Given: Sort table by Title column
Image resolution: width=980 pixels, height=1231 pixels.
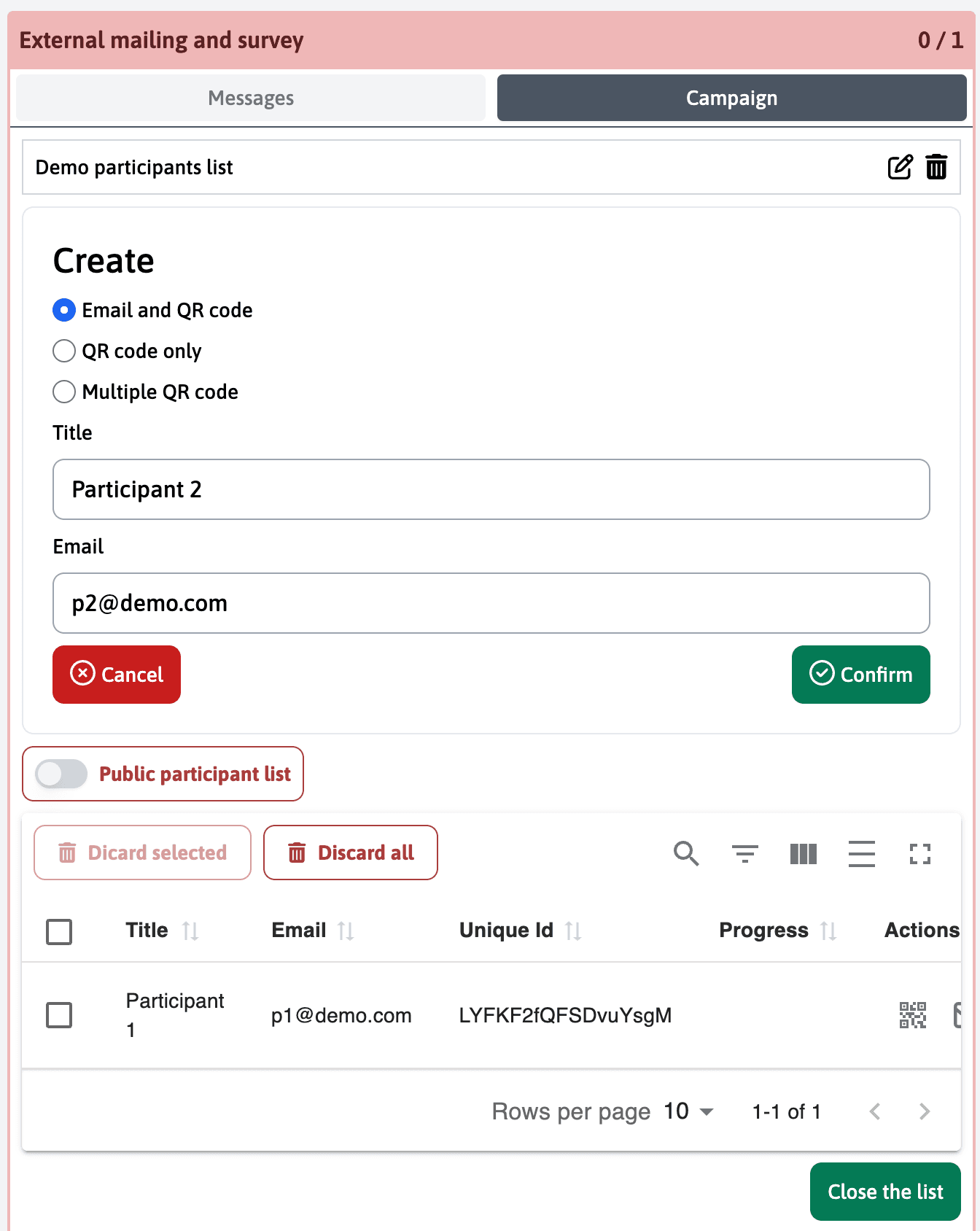Looking at the screenshot, I should pos(190,931).
